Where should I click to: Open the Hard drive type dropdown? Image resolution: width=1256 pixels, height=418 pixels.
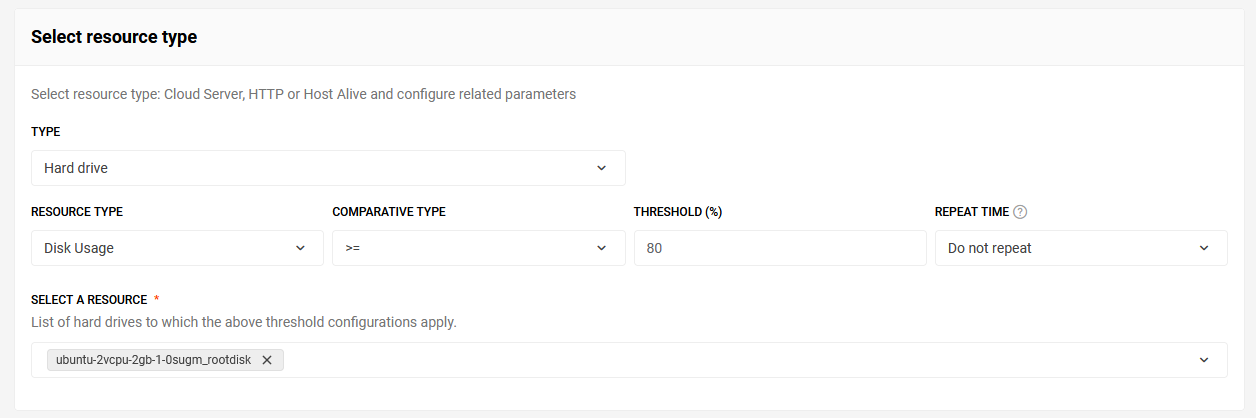pyautogui.click(x=328, y=168)
